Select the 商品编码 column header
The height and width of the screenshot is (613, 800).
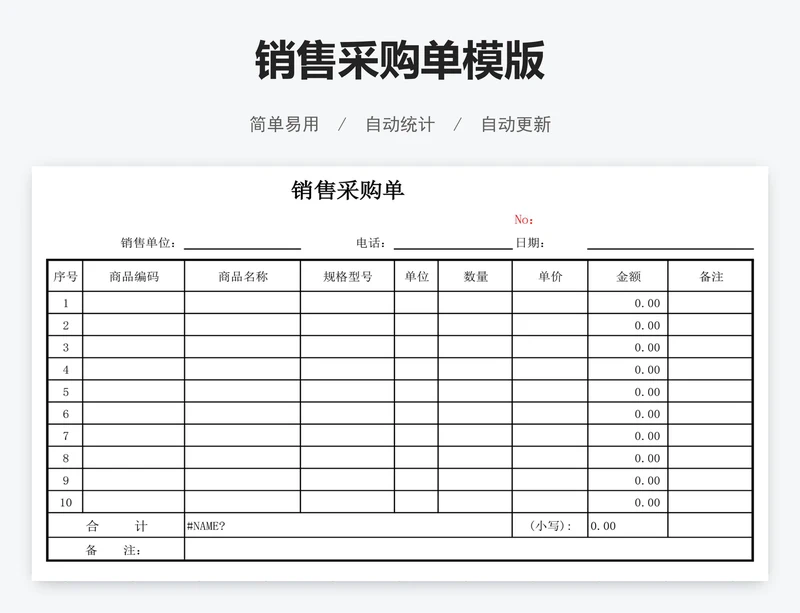[x=134, y=276]
